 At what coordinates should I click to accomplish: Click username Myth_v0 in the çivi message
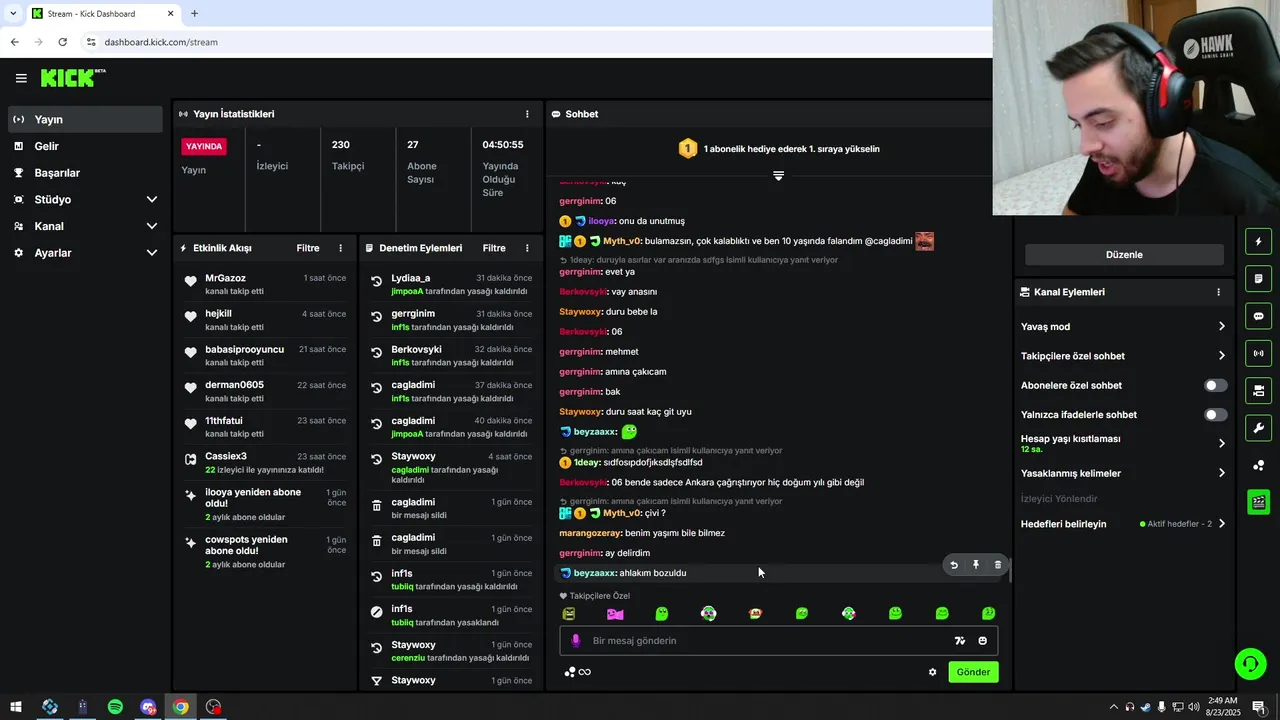(x=621, y=513)
